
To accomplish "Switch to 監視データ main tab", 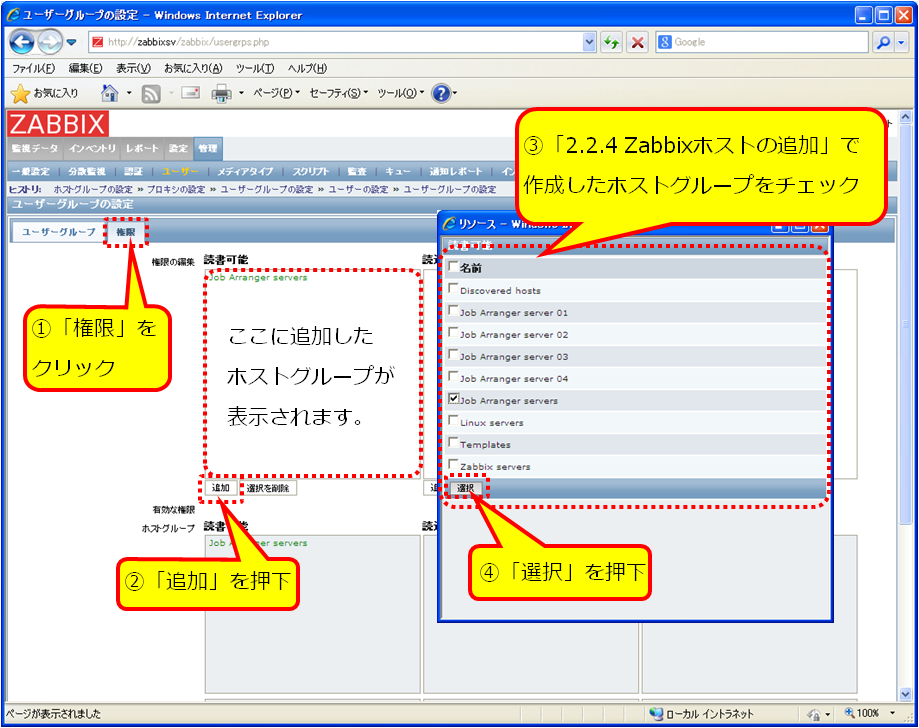I will click(35, 149).
